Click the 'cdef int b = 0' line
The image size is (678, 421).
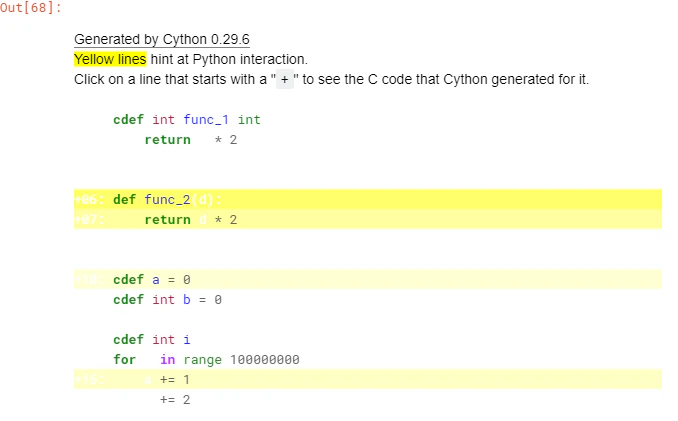point(167,300)
